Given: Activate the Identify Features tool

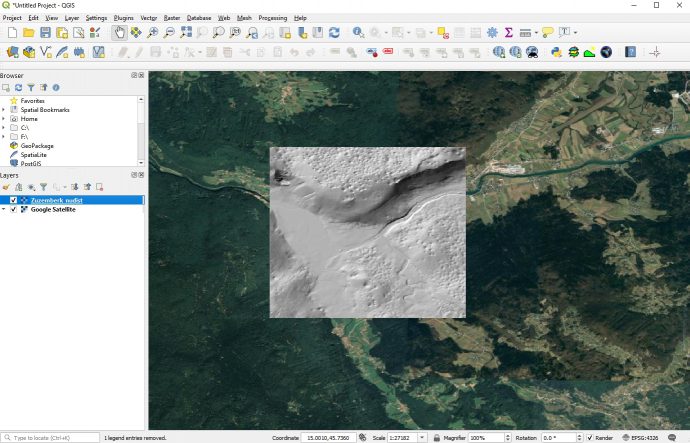Looking at the screenshot, I should (356, 33).
